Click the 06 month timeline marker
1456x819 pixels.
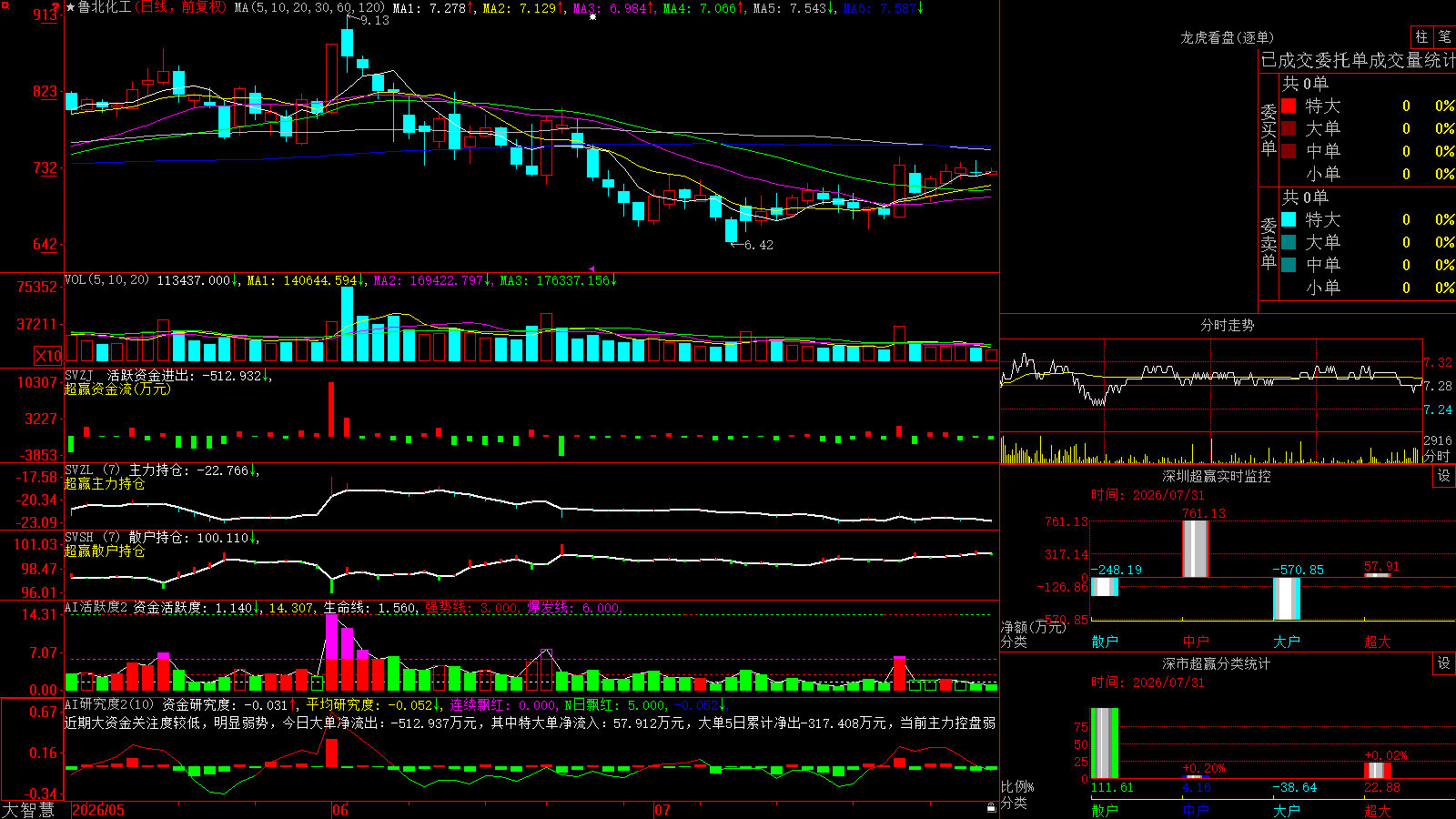340,810
